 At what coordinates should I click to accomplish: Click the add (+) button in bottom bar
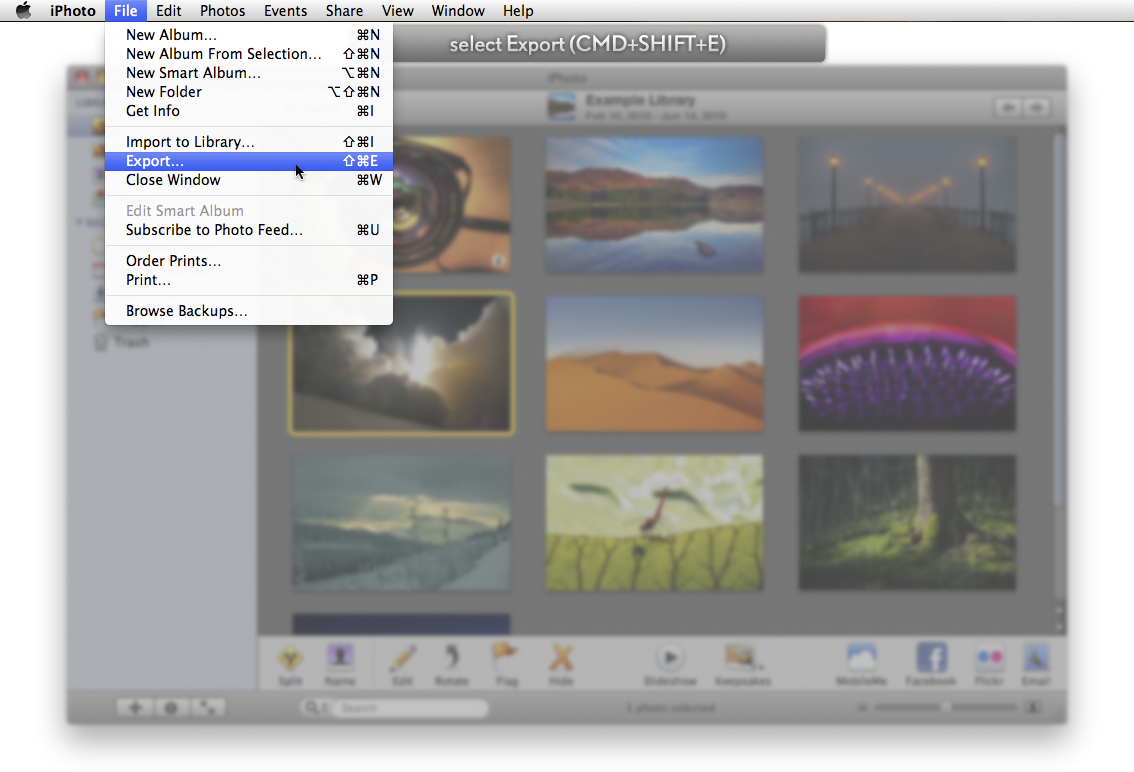(x=135, y=708)
